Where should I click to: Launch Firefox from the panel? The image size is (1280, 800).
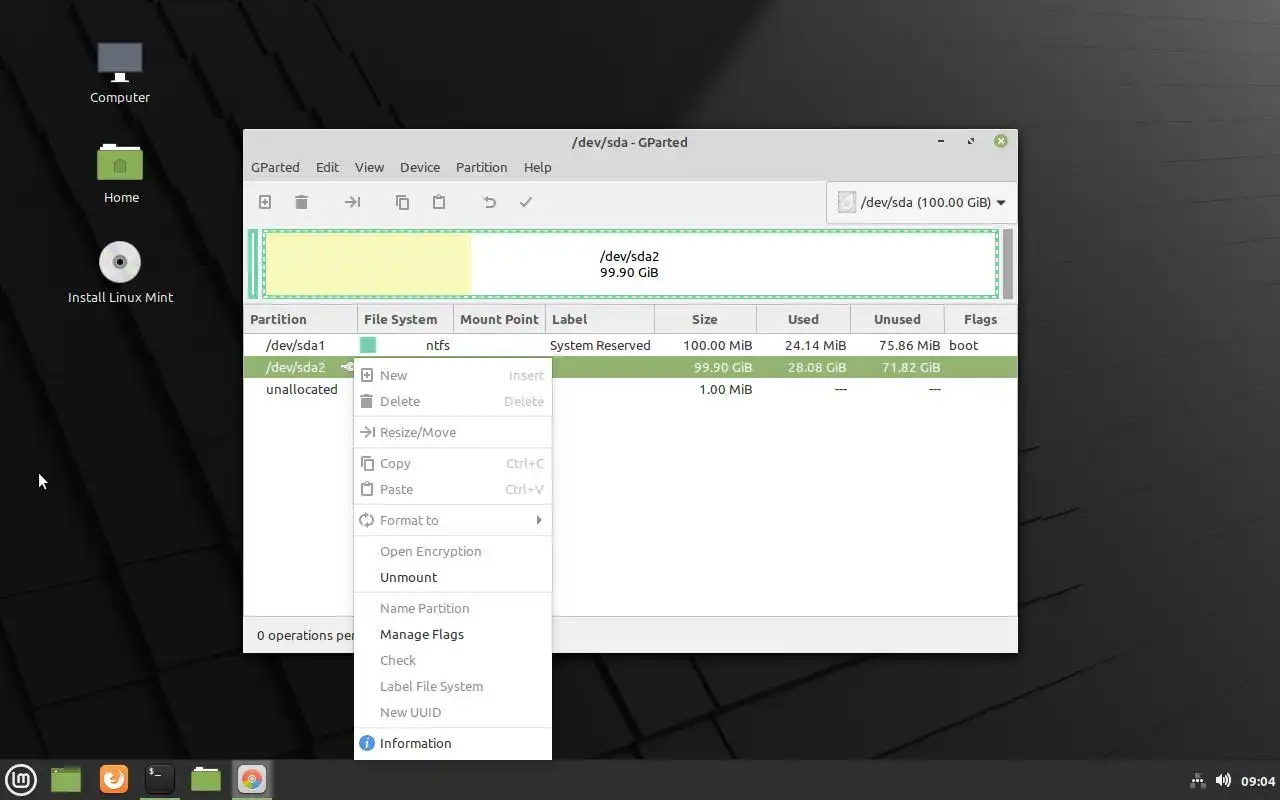pos(114,779)
